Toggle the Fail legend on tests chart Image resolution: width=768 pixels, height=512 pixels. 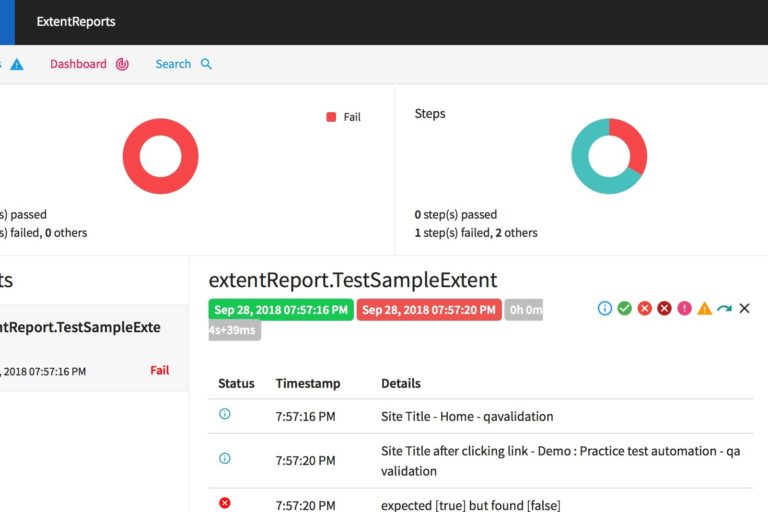pyautogui.click(x=343, y=117)
